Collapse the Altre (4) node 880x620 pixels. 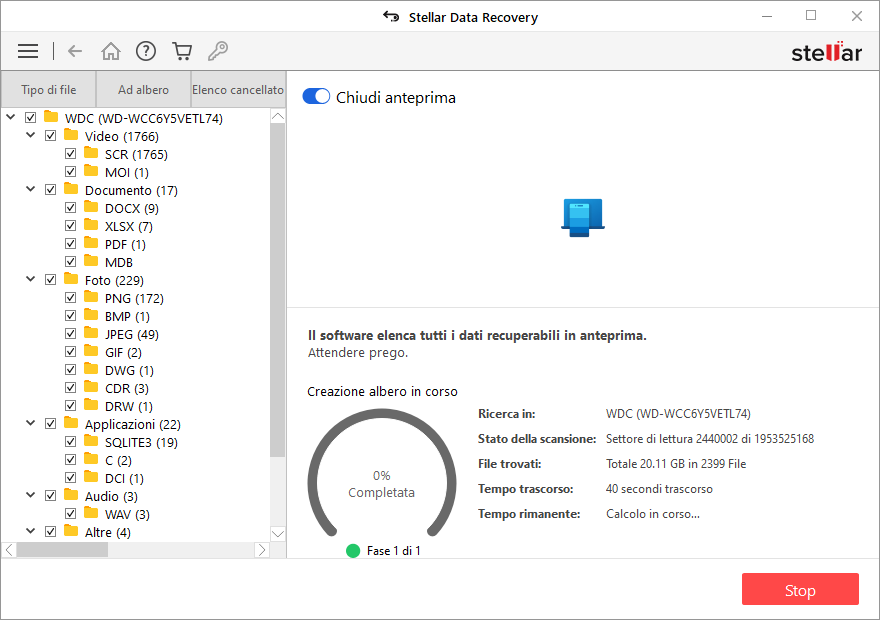tap(31, 530)
